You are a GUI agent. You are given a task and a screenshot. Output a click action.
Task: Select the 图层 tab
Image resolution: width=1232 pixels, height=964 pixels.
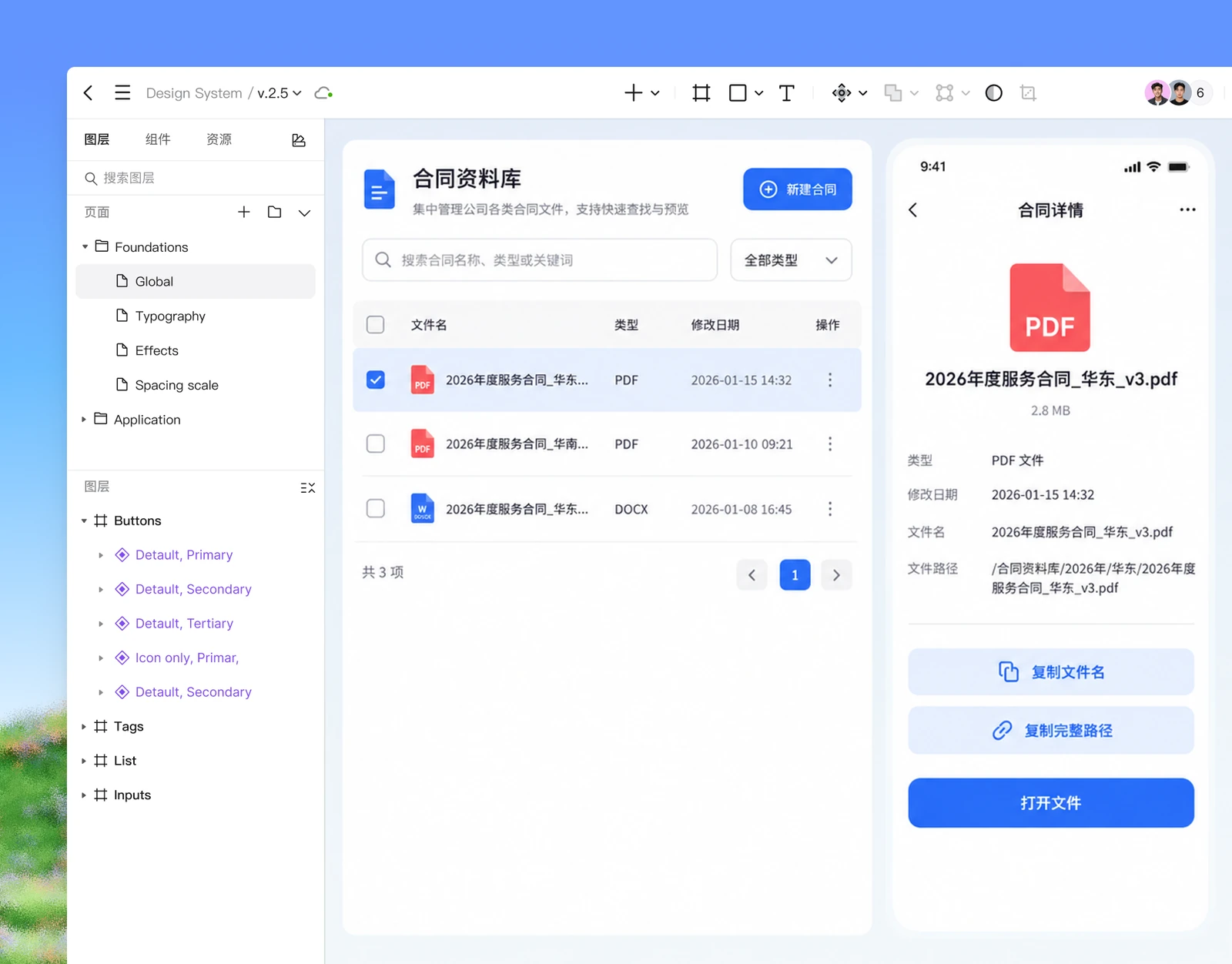point(97,139)
